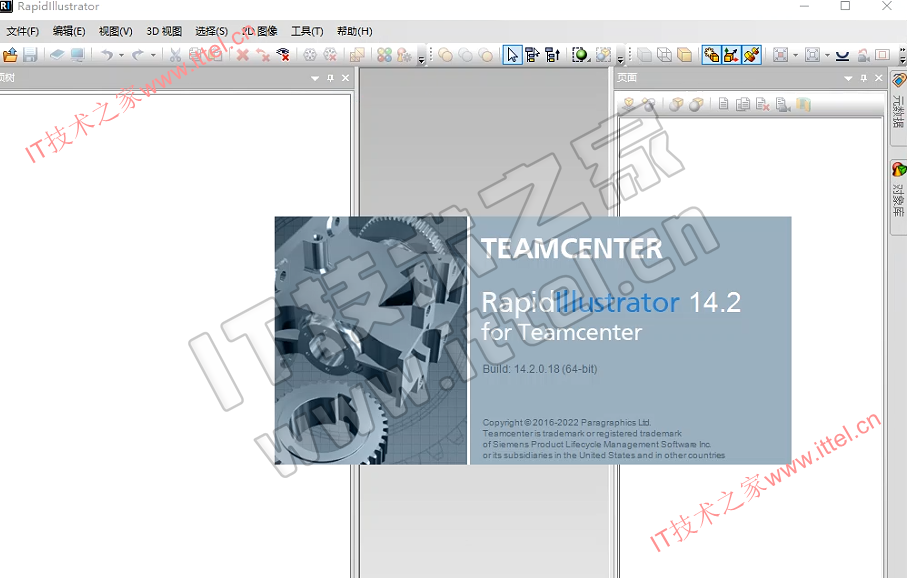Toggle the sparkle cube highlighted tool
This screenshot has height=578, width=907.
click(x=711, y=55)
